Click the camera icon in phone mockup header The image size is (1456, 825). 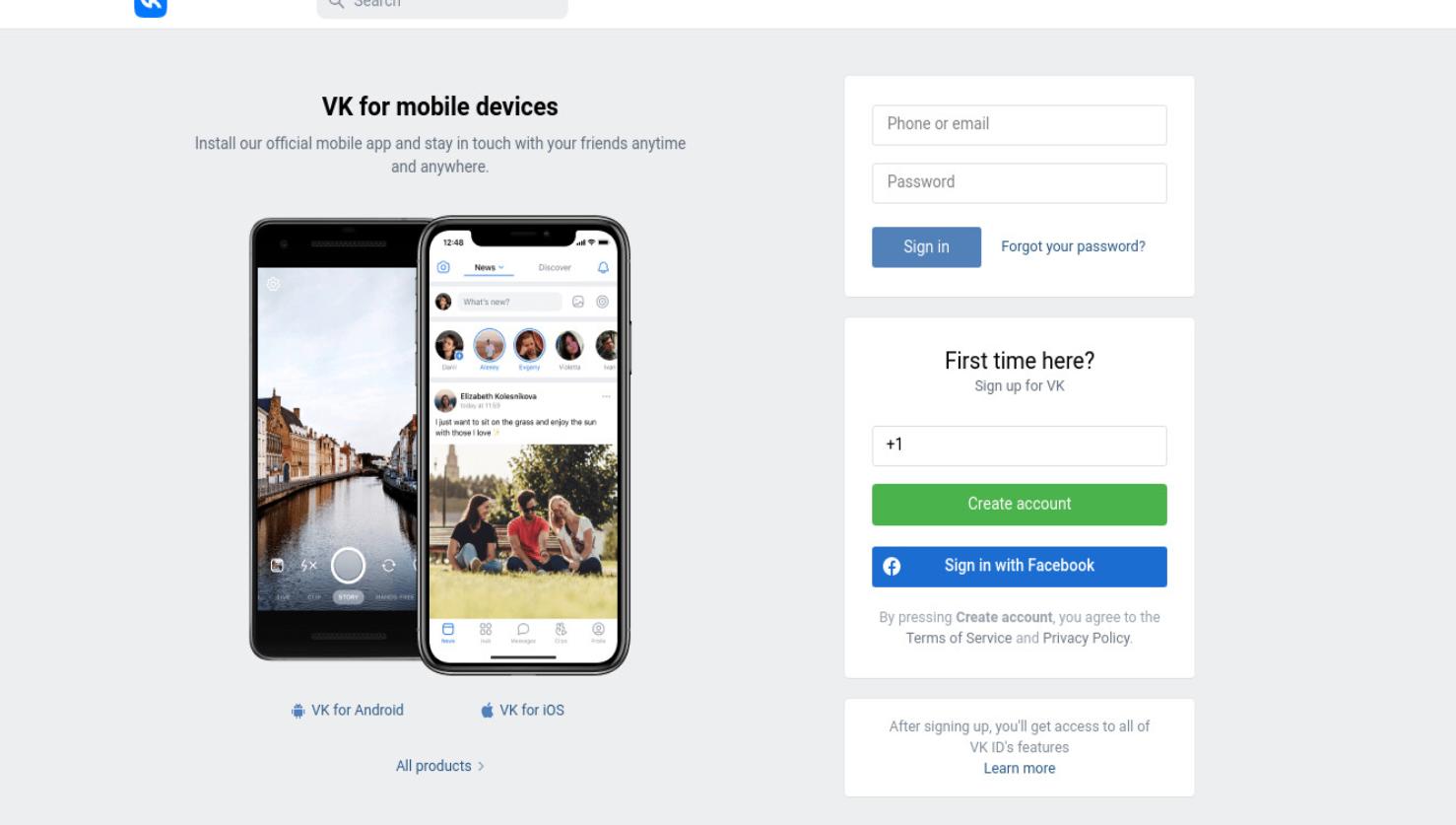coord(443,267)
